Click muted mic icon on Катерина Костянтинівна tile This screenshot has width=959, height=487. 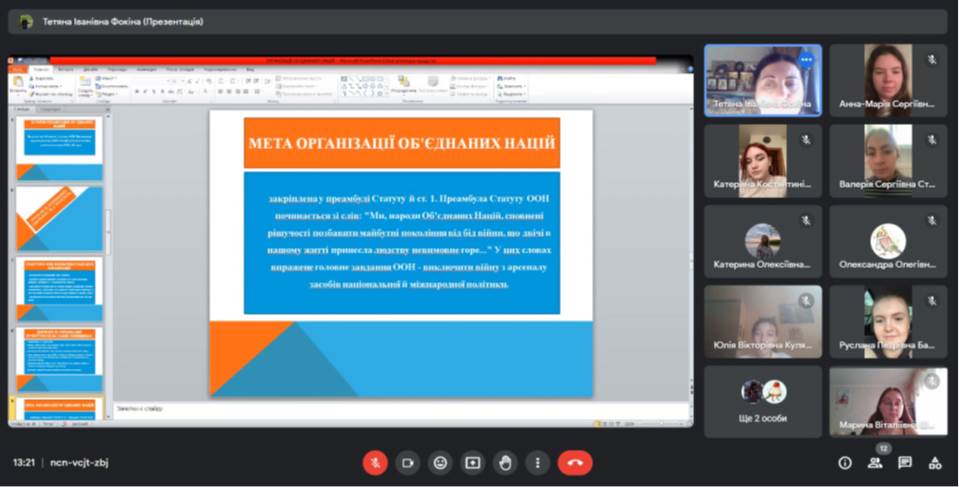806,140
